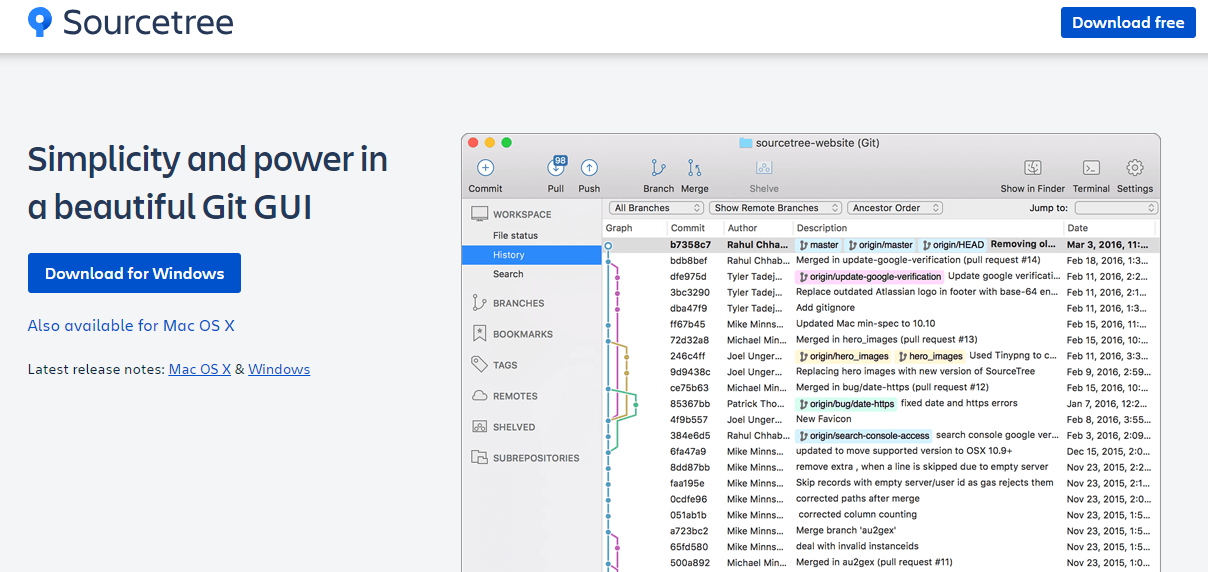Image resolution: width=1208 pixels, height=572 pixels.
Task: Click the Shelve toolbar icon
Action: [764, 168]
